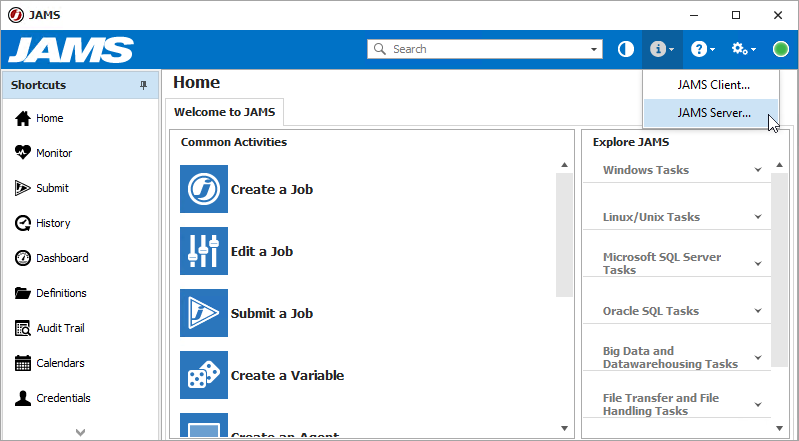Click the History shortcut label

(x=53, y=223)
